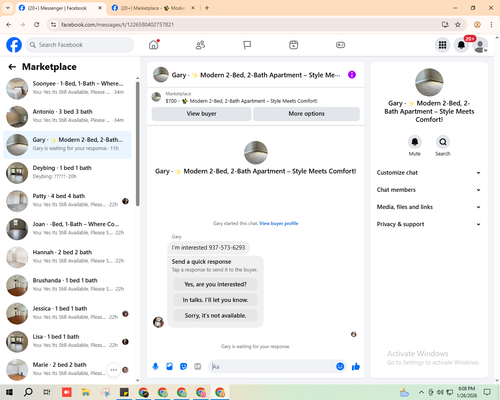Open Marie 2 bed 2 bath conversation
The image size is (500, 400).
point(68,370)
